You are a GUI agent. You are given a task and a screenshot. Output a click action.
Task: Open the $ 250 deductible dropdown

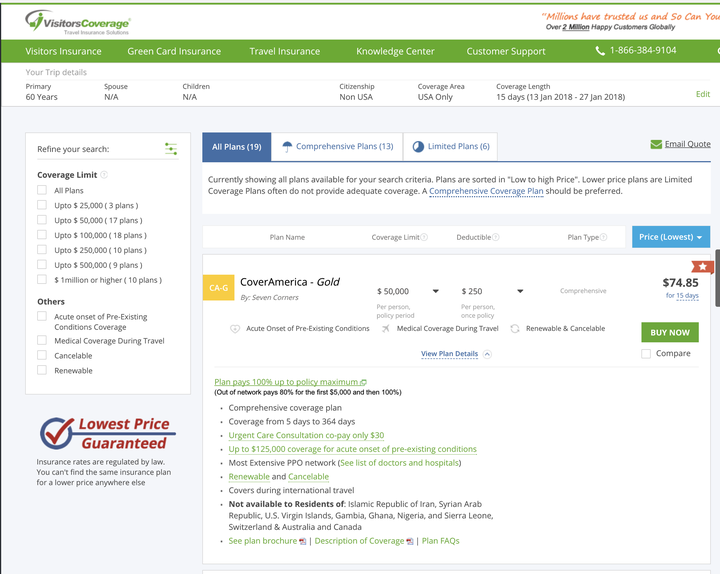coord(492,291)
